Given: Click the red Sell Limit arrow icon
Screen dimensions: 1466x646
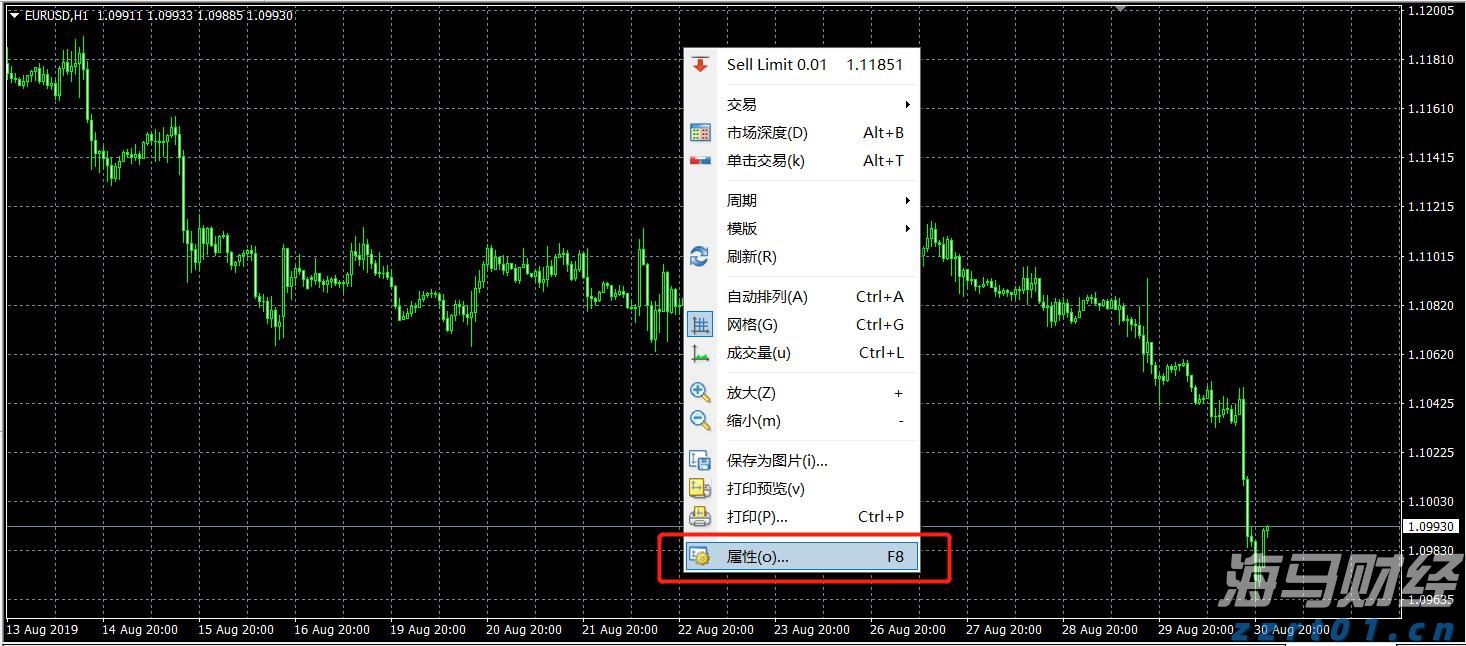Looking at the screenshot, I should pyautogui.click(x=700, y=64).
